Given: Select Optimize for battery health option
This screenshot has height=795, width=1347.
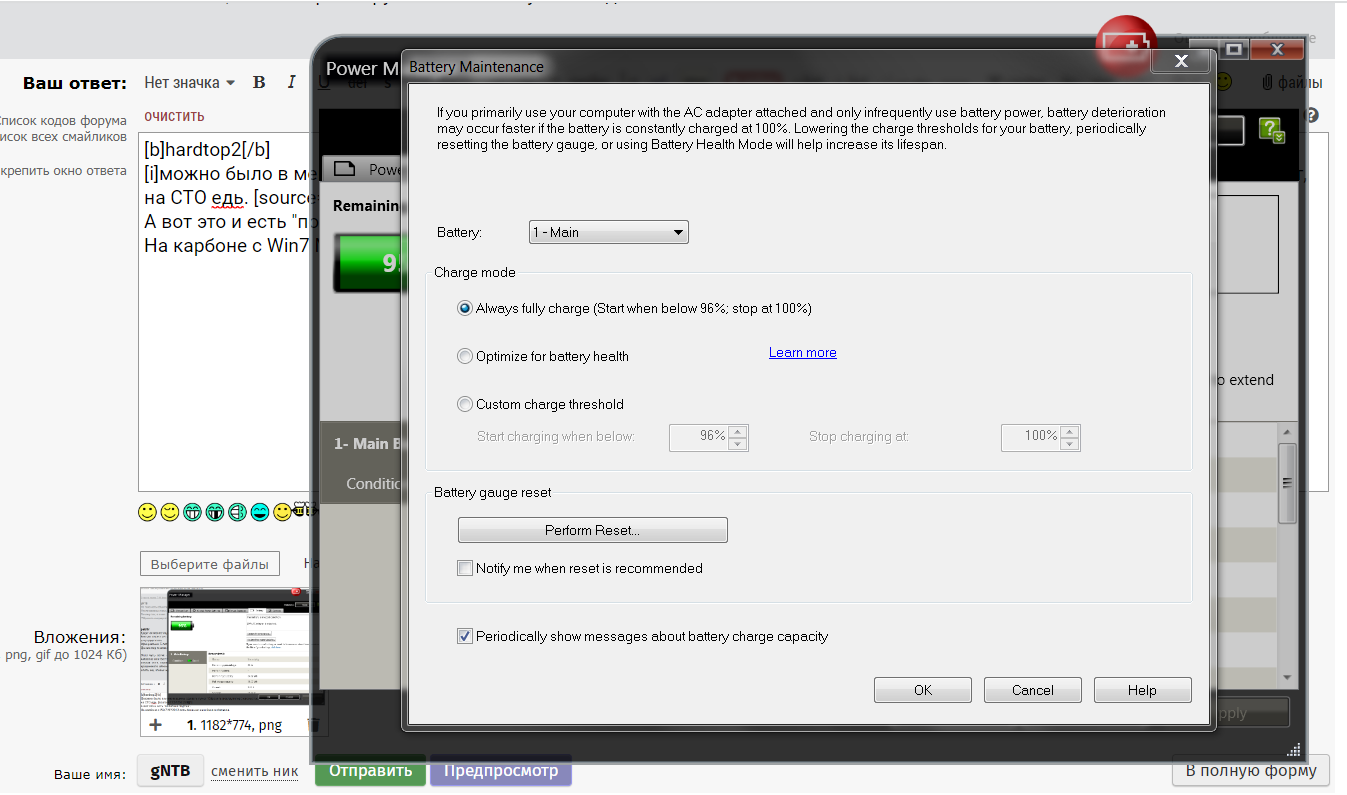Looking at the screenshot, I should click(465, 357).
